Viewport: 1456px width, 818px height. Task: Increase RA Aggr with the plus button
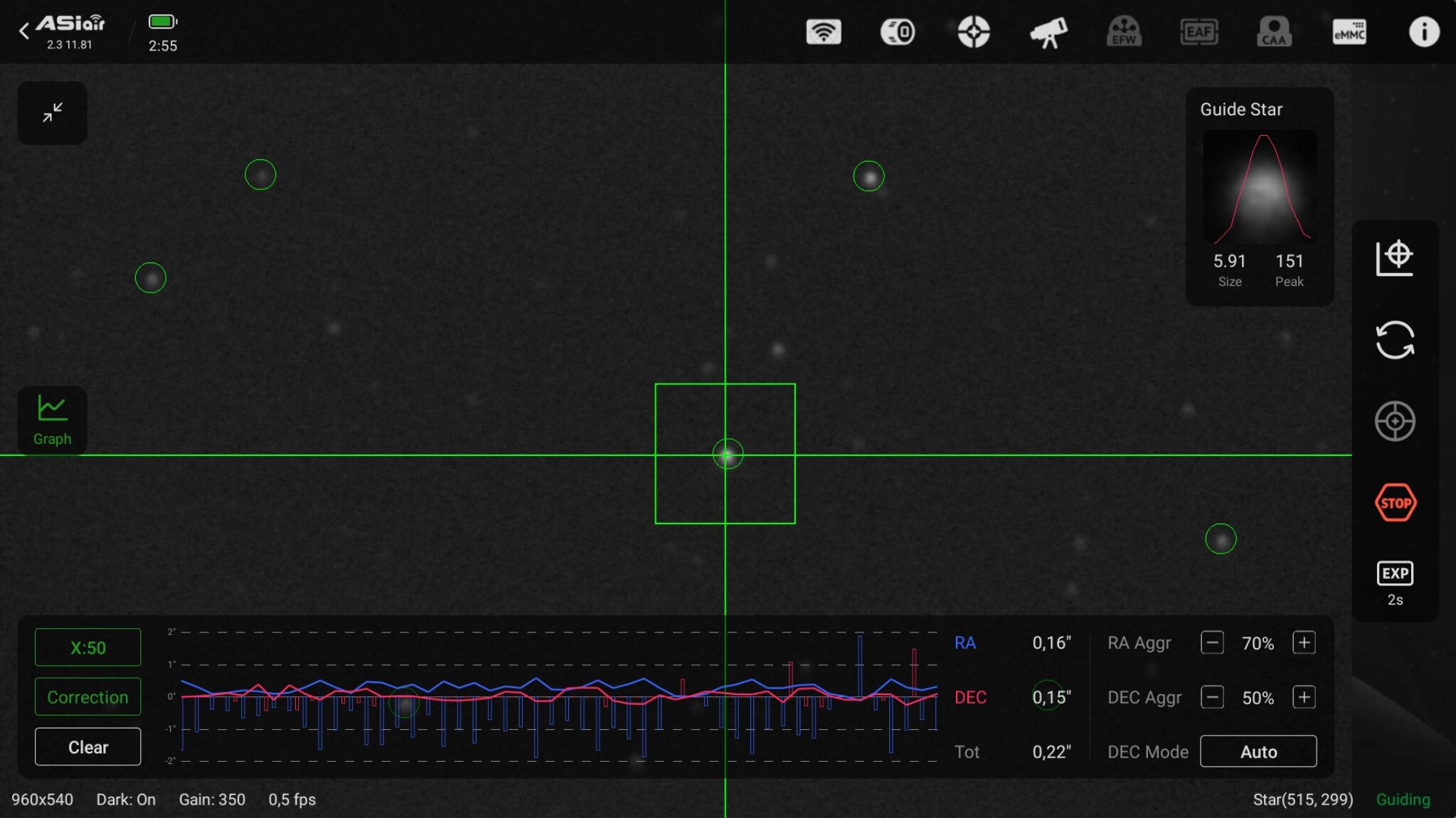(1304, 643)
